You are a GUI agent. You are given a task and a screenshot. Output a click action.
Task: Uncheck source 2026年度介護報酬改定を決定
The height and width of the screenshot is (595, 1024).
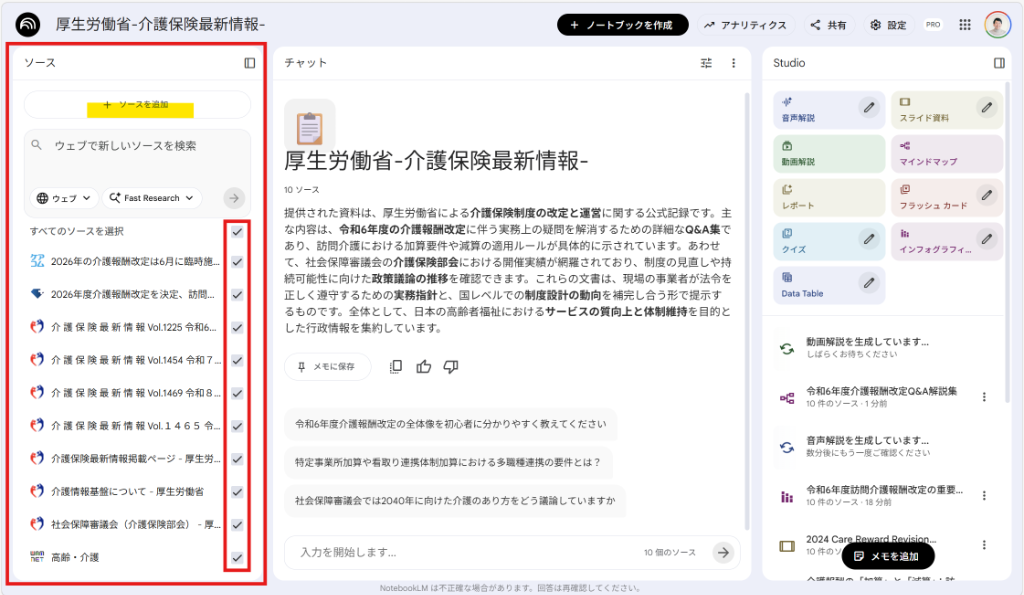click(x=237, y=295)
